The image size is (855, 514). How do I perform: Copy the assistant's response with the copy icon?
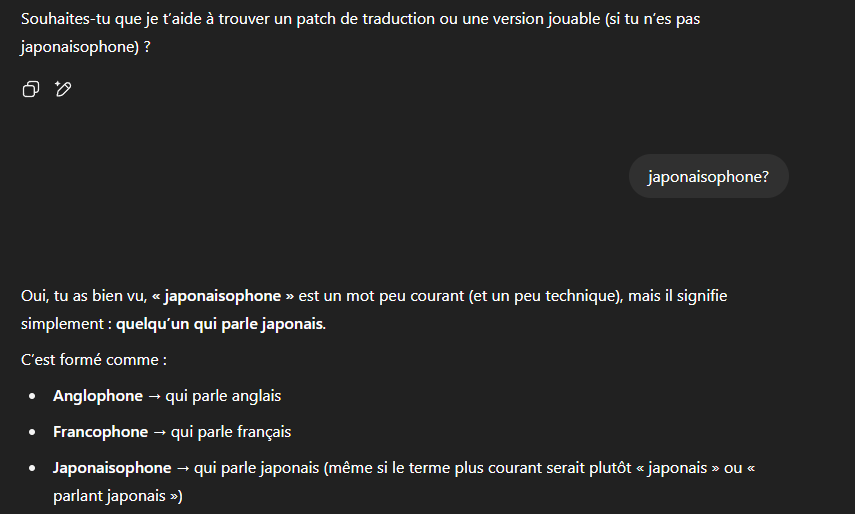(31, 89)
